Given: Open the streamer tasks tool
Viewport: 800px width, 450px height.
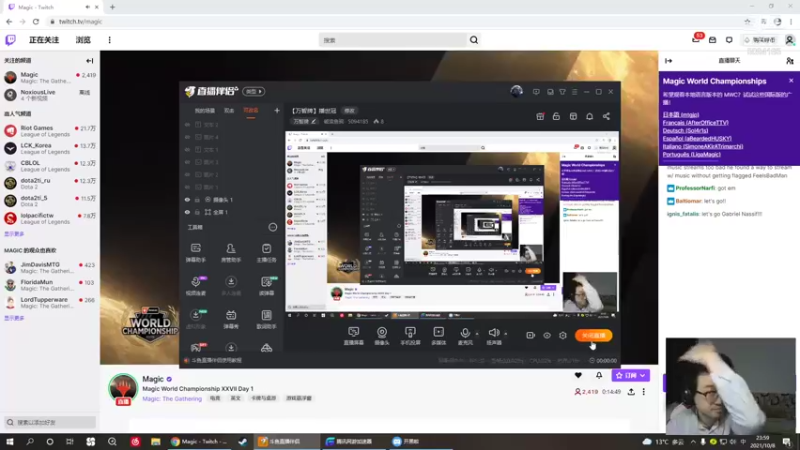Looking at the screenshot, I should tap(266, 253).
